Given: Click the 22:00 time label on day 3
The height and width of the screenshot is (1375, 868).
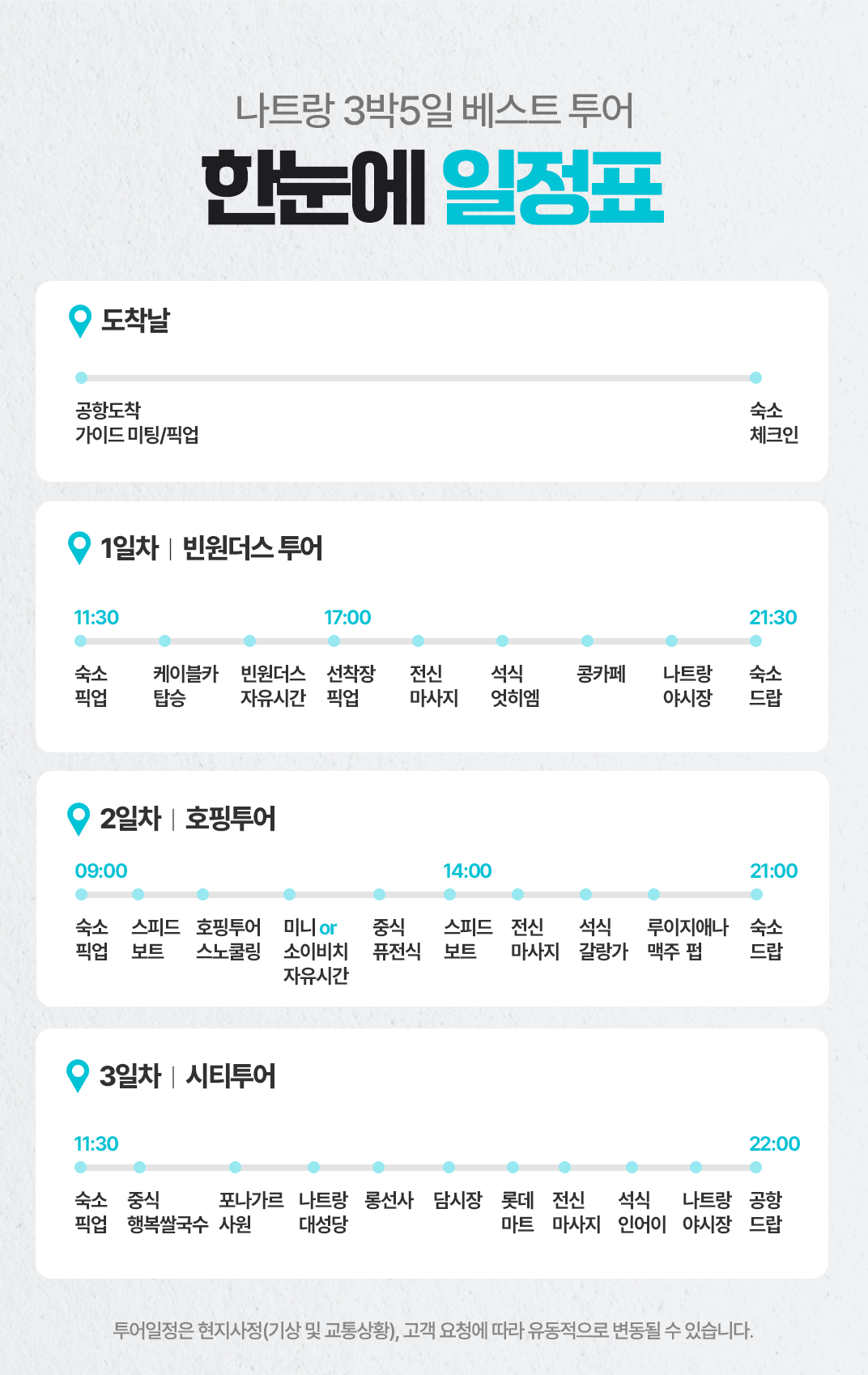Looking at the screenshot, I should [774, 1144].
